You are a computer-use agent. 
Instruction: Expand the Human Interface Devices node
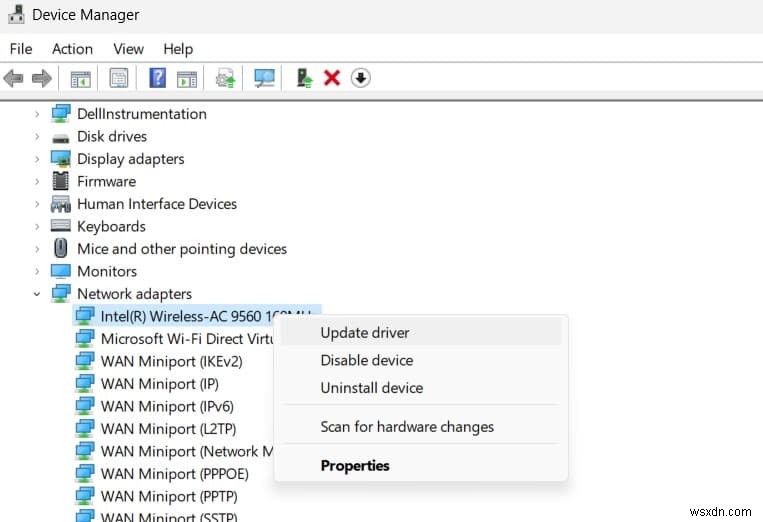[x=37, y=204]
